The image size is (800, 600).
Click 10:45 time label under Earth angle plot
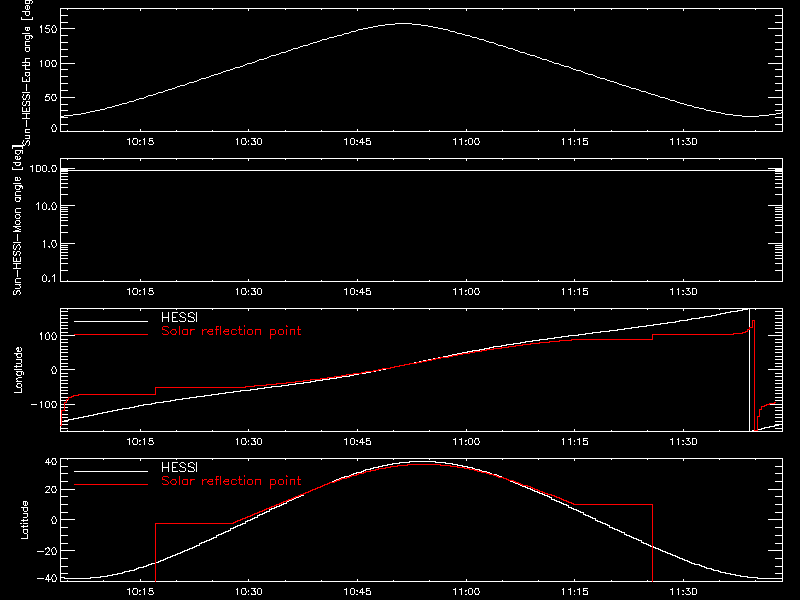coord(357,142)
